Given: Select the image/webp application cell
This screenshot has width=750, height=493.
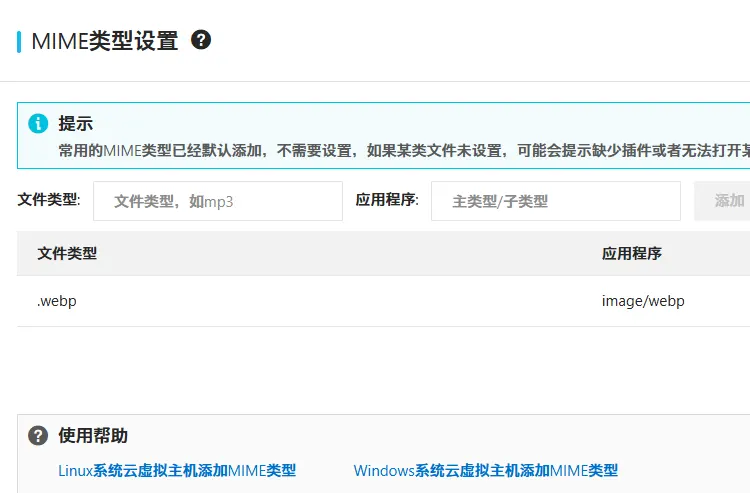Looking at the screenshot, I should point(642,301).
